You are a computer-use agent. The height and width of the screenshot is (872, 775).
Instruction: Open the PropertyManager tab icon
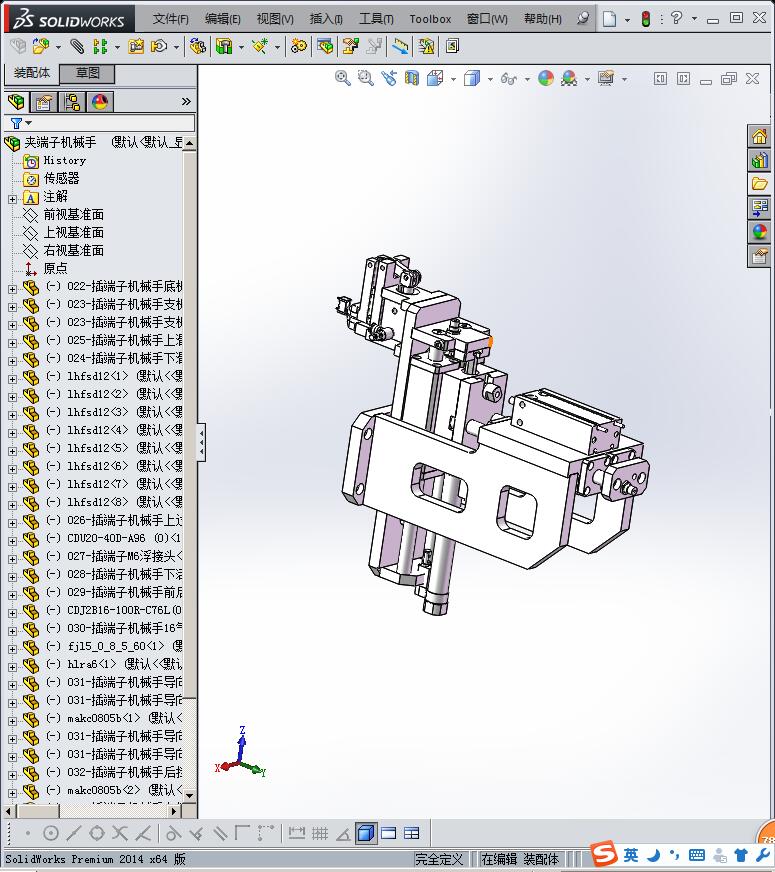click(44, 102)
